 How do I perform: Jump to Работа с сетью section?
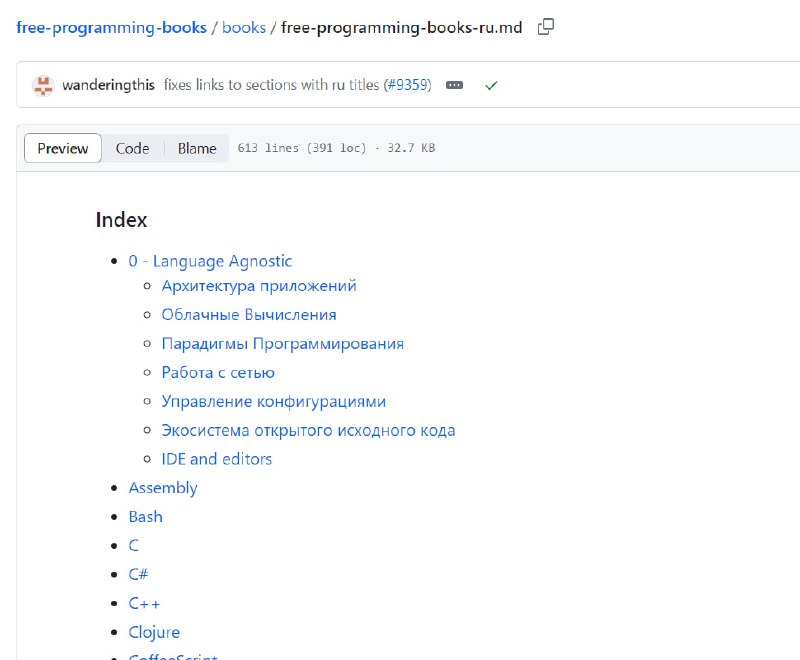coord(218,373)
